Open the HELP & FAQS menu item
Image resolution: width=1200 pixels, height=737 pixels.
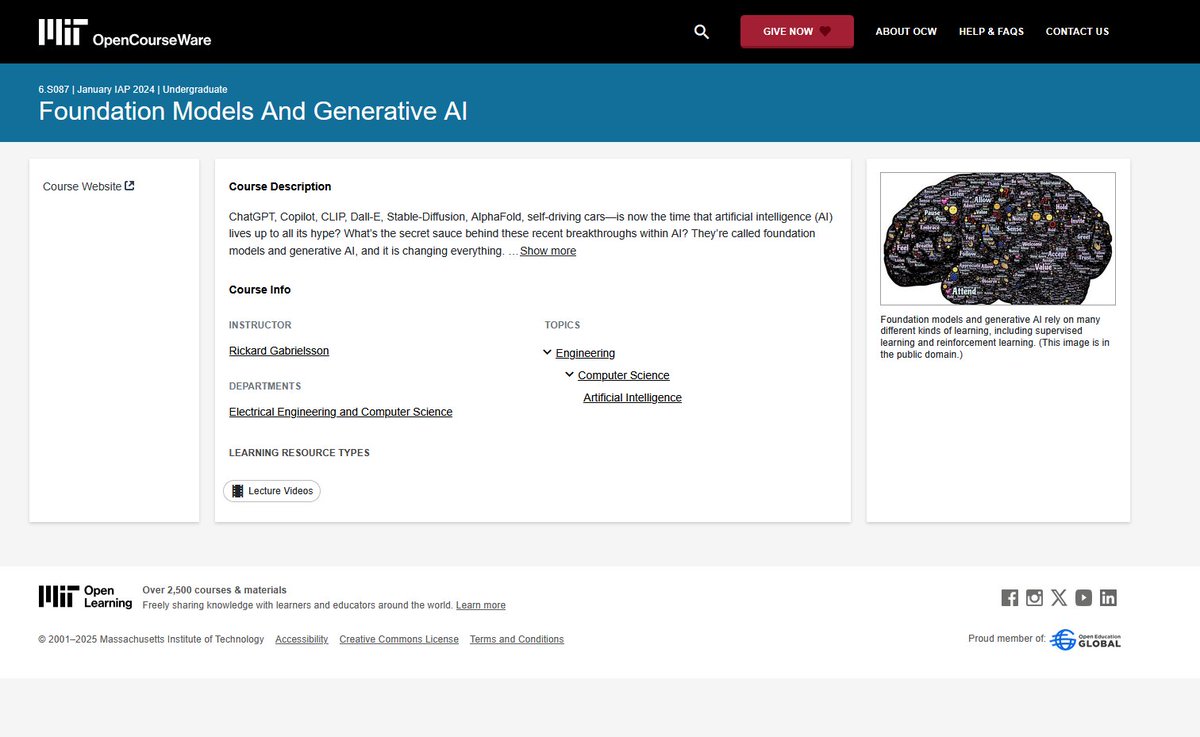coord(991,31)
